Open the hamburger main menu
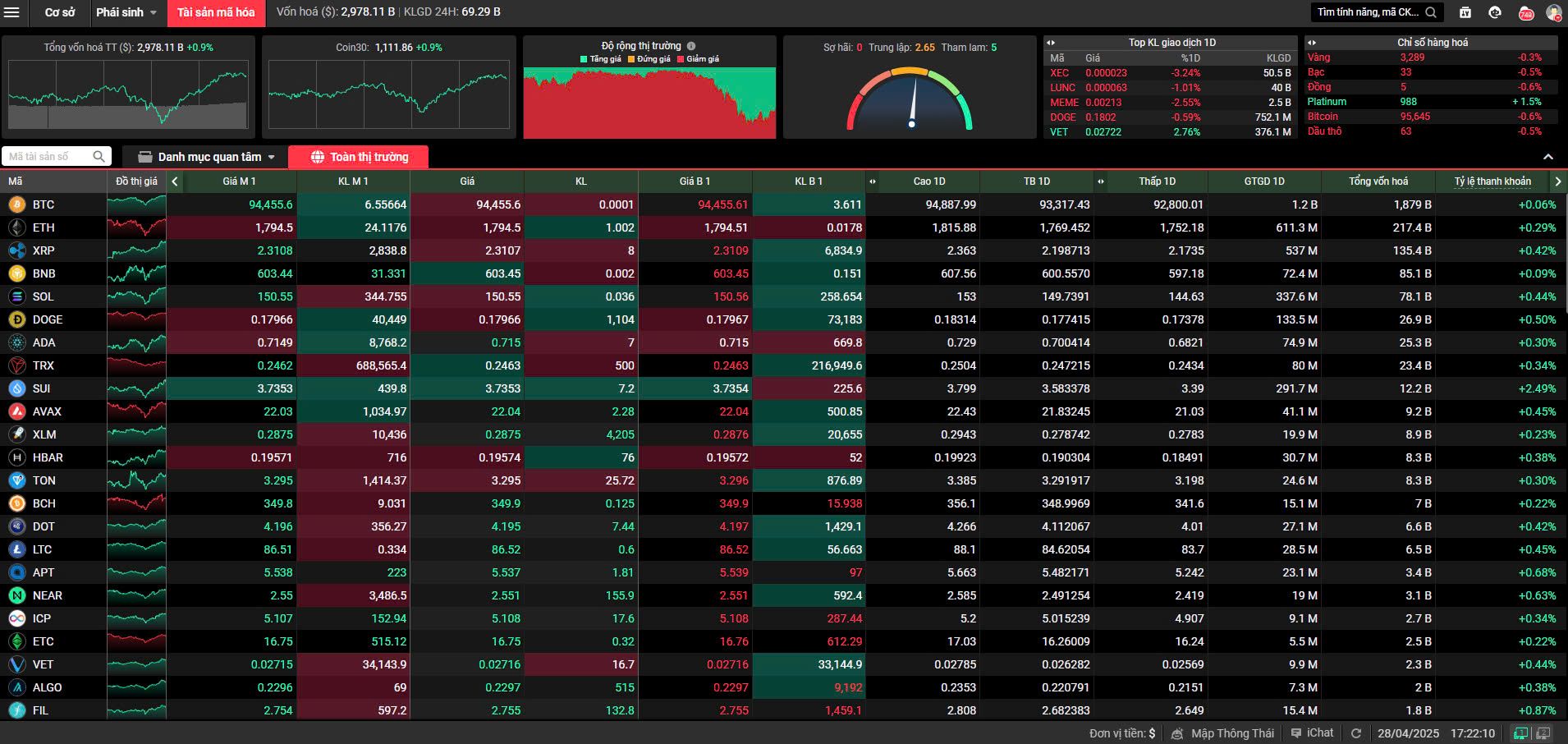The image size is (1568, 744). [x=11, y=12]
